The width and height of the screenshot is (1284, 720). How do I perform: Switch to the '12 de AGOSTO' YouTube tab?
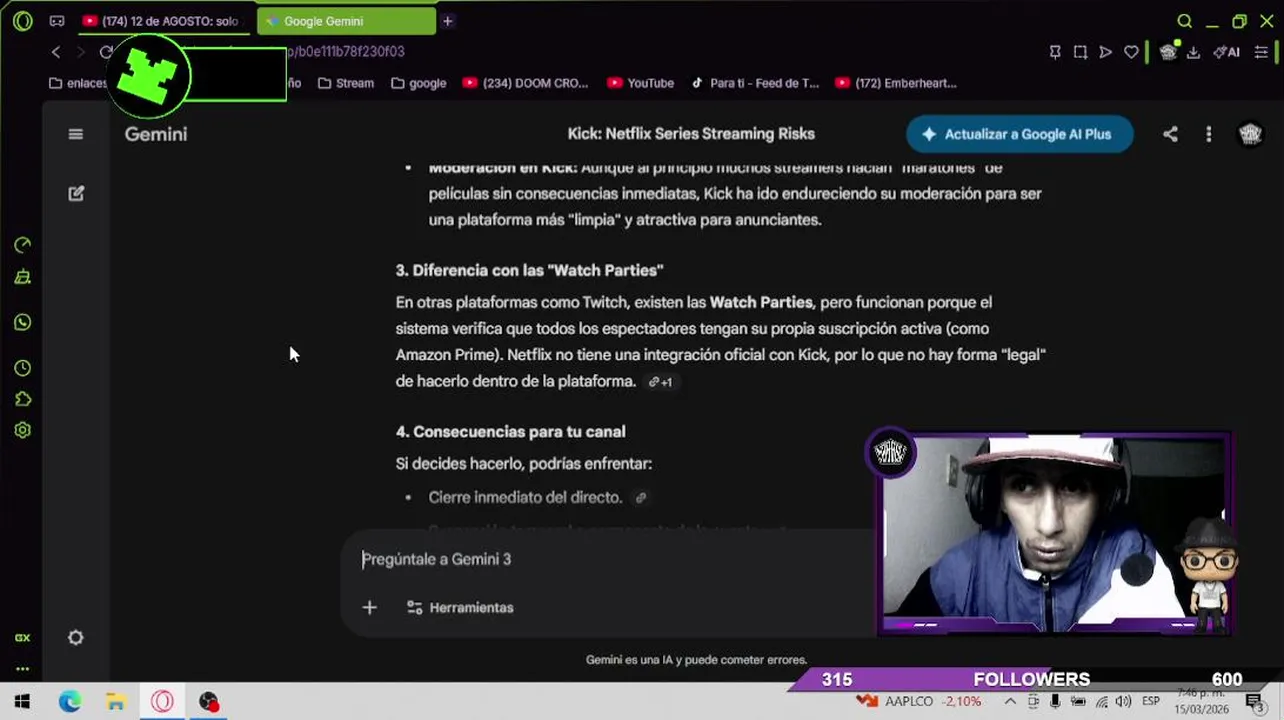tap(162, 21)
